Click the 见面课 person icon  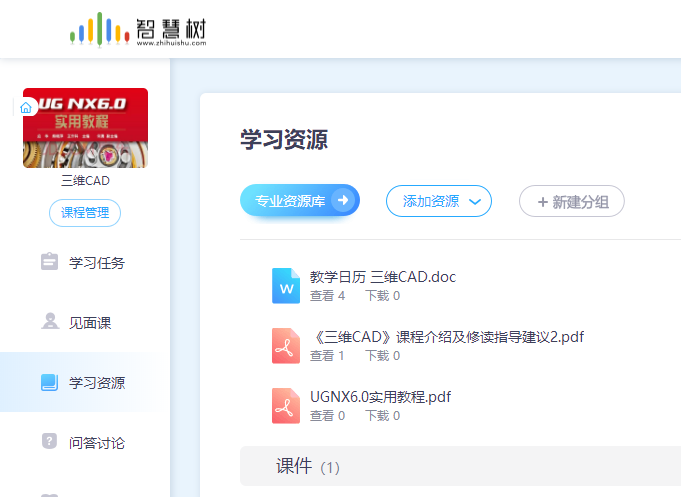(49, 322)
